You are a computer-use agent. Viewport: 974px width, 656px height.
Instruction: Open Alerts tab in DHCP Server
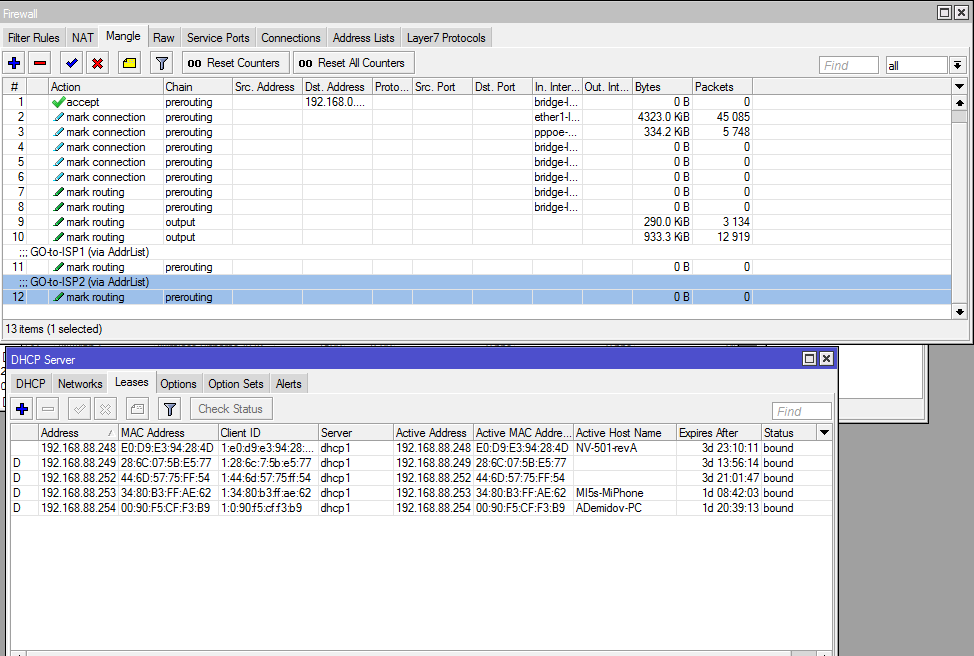pos(289,384)
